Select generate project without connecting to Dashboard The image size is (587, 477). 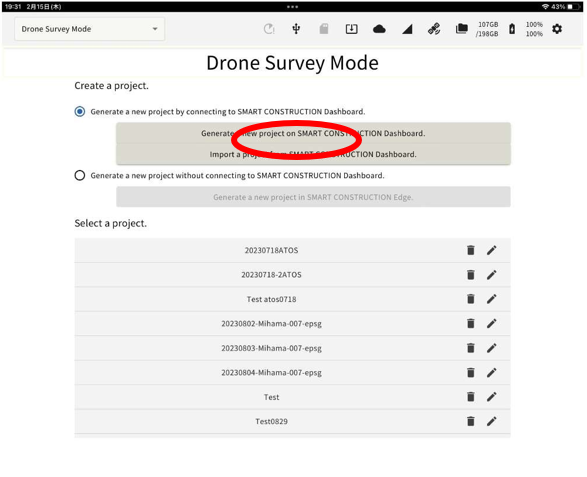pos(80,175)
